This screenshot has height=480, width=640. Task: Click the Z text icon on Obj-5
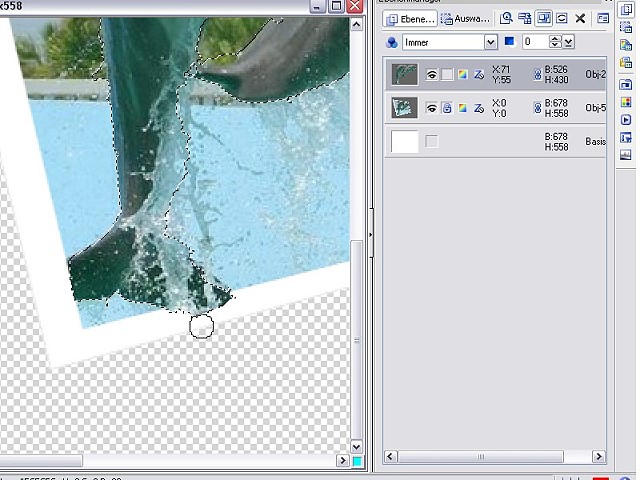point(478,108)
